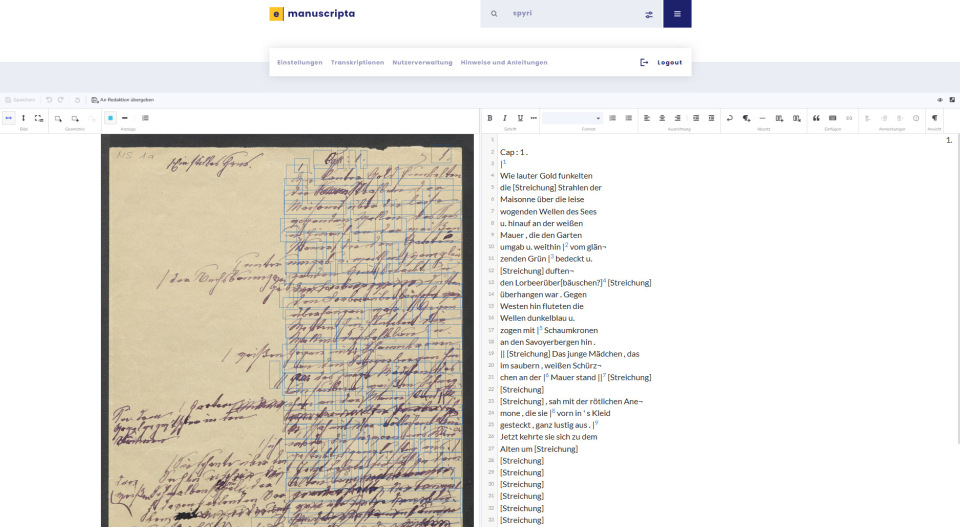Viewport: 960px width, 527px height.
Task: Click the fullscreen expand editor icon
Action: pos(952,100)
